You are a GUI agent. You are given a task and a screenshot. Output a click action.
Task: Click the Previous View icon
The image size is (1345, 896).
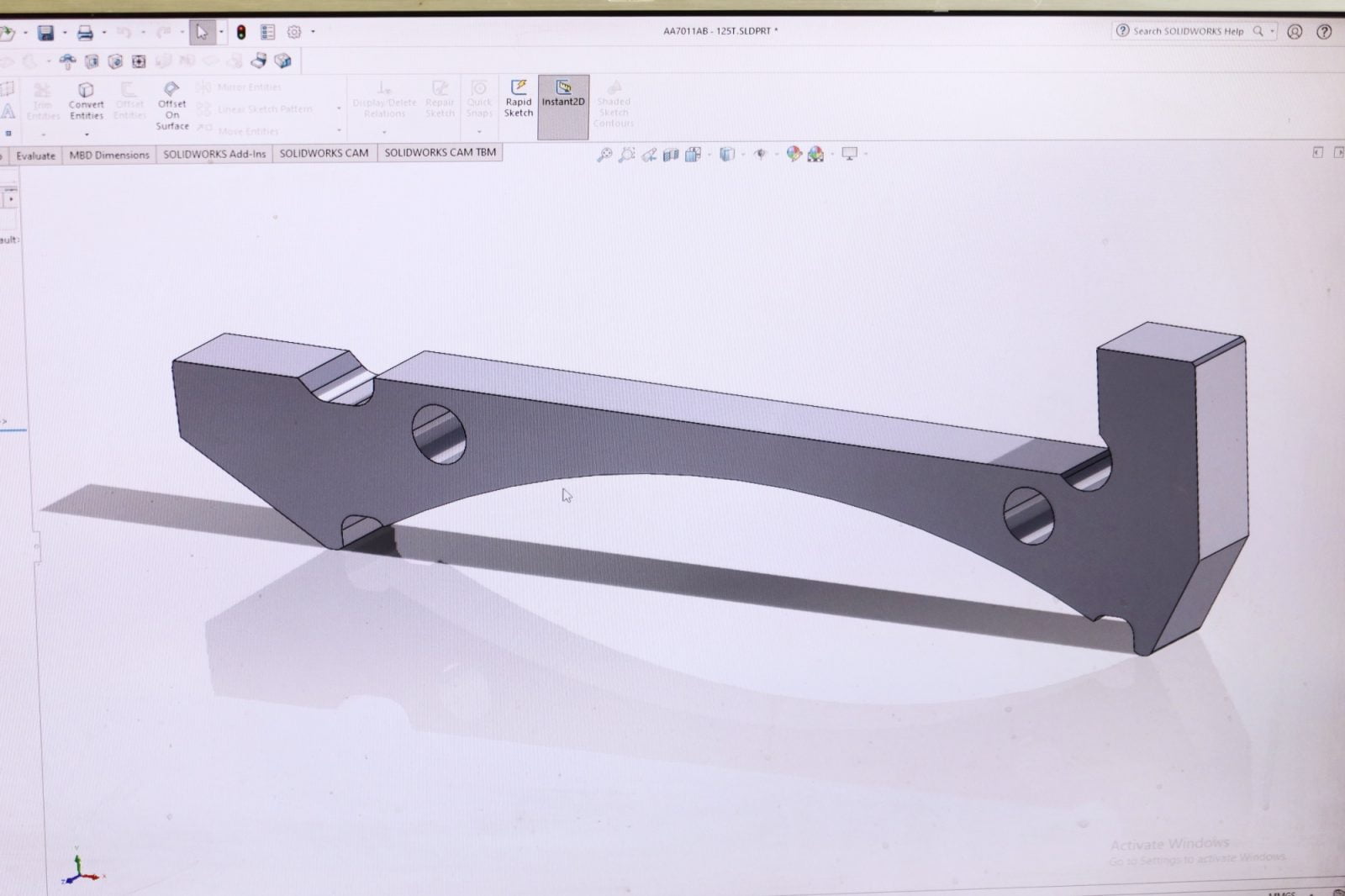click(648, 155)
